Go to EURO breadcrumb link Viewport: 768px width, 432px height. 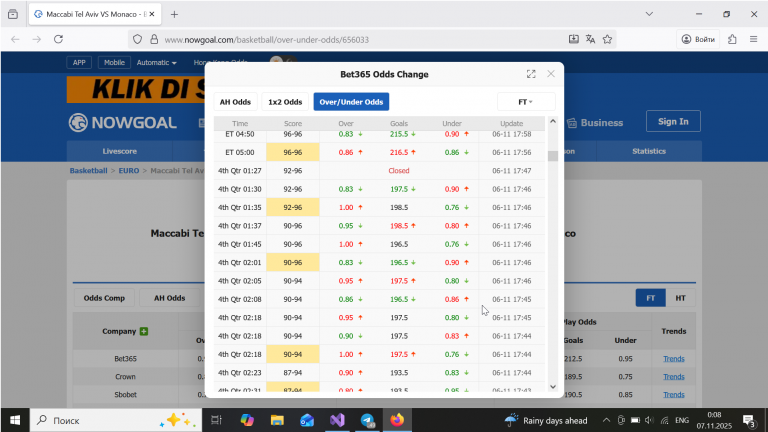click(x=129, y=170)
